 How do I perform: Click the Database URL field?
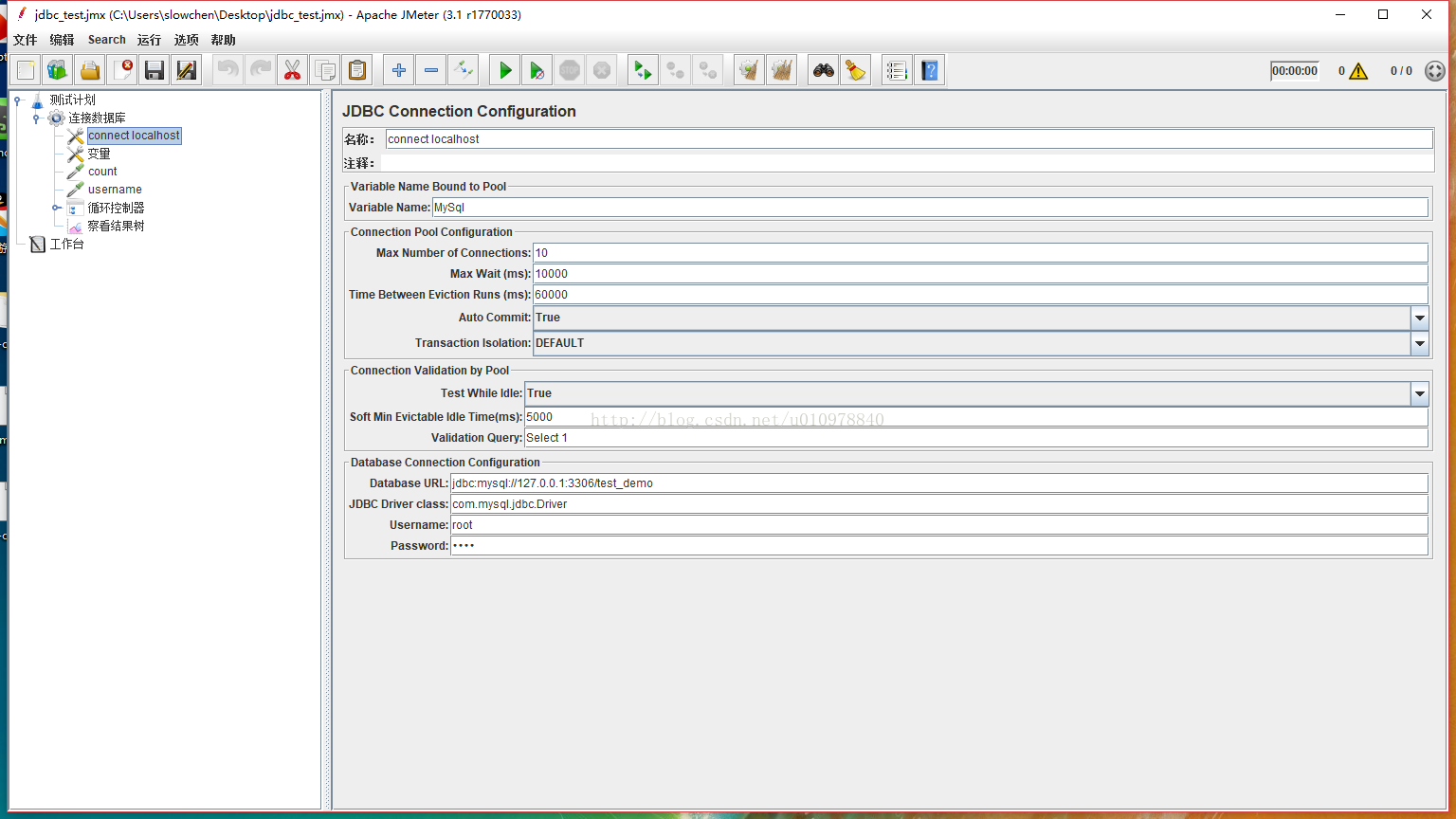tap(939, 483)
